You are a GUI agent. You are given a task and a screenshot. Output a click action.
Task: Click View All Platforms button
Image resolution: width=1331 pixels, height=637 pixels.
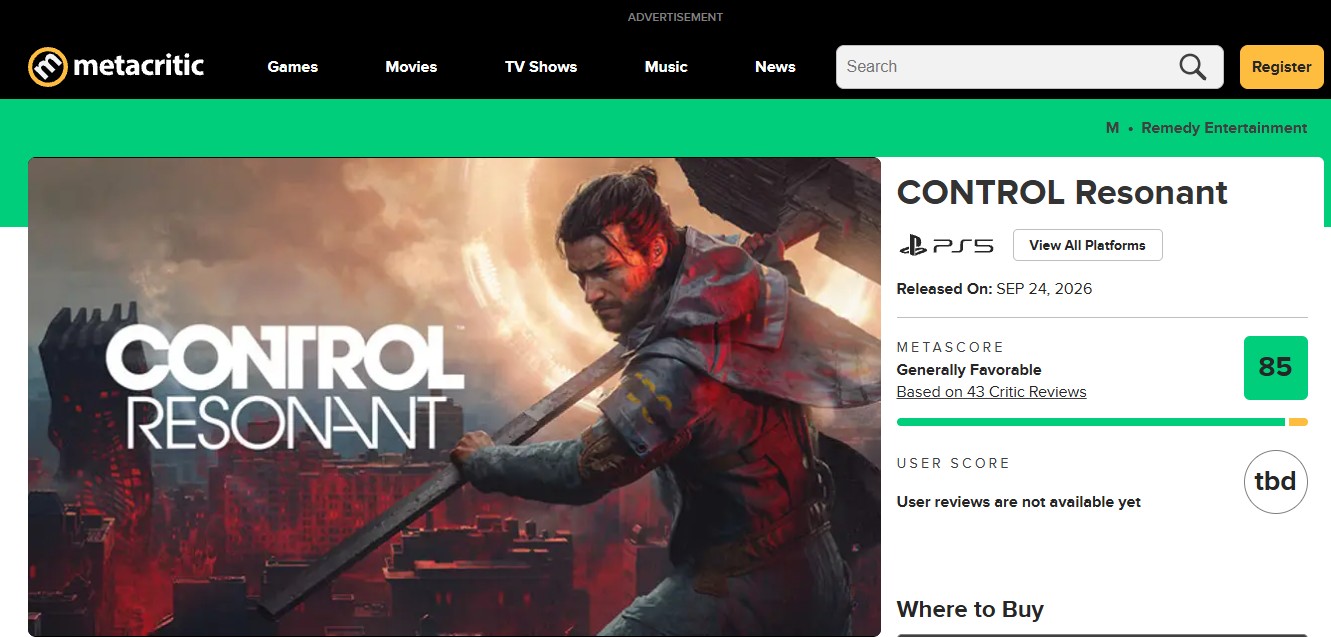(1087, 245)
